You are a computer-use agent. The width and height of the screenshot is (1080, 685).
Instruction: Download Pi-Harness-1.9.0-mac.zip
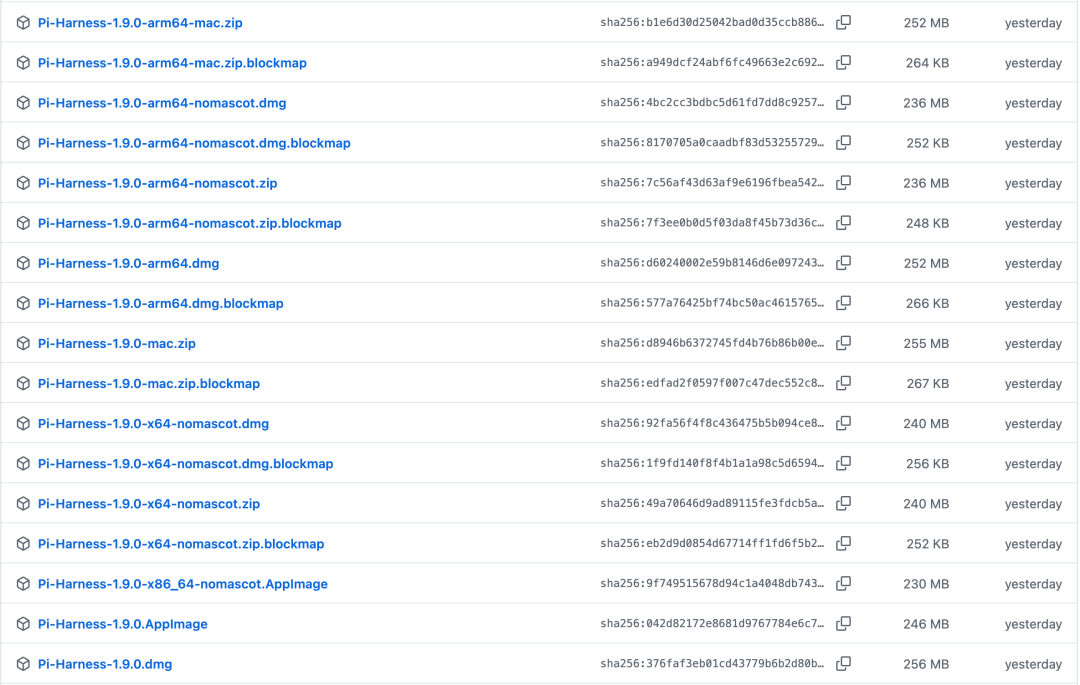(x=116, y=343)
